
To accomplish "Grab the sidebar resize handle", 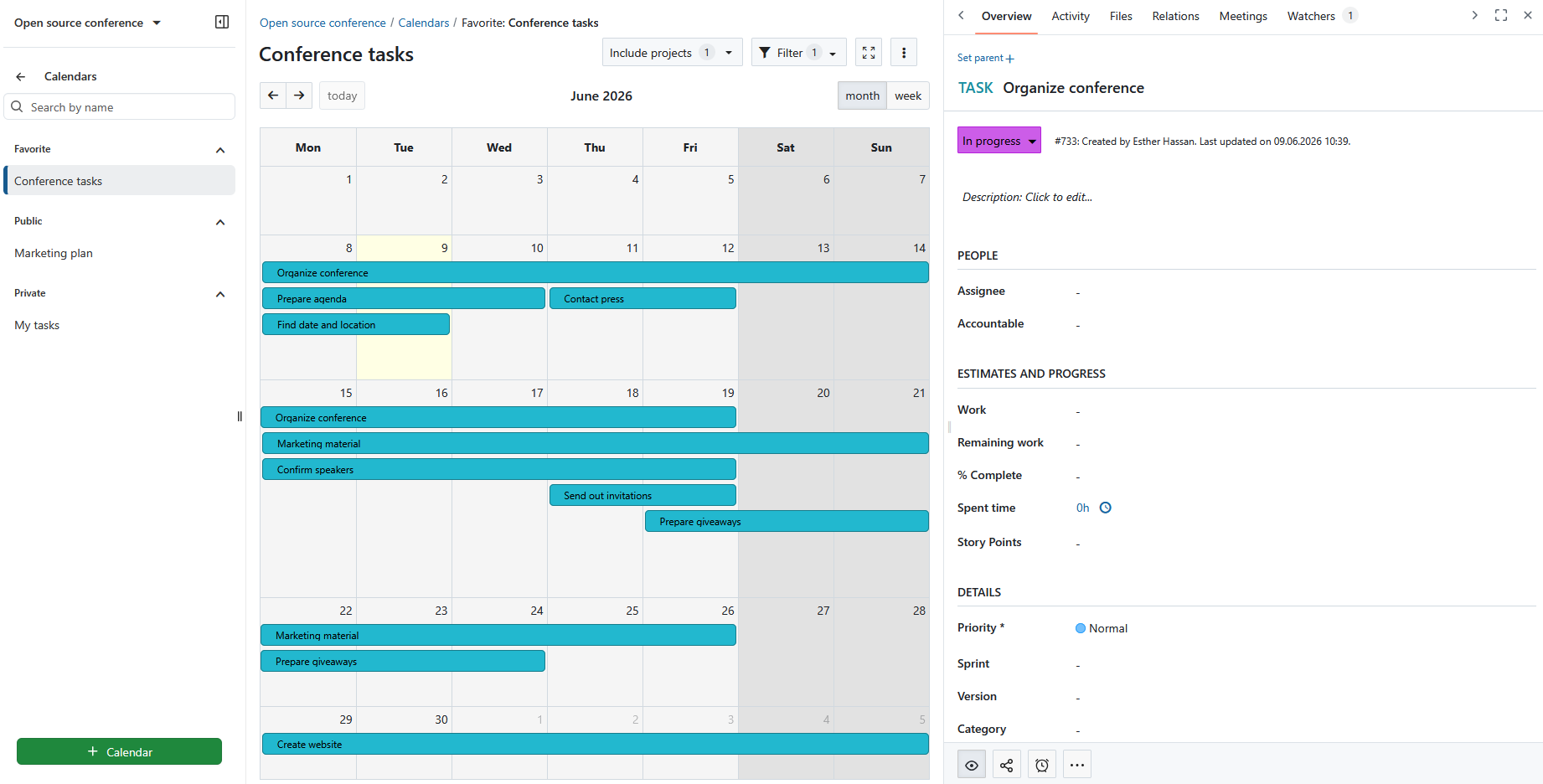I will coord(240,416).
